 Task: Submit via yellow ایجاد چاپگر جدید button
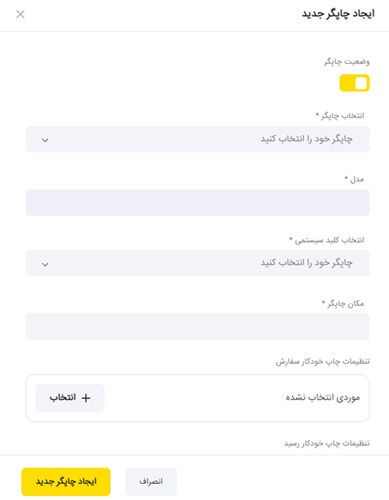66,482
